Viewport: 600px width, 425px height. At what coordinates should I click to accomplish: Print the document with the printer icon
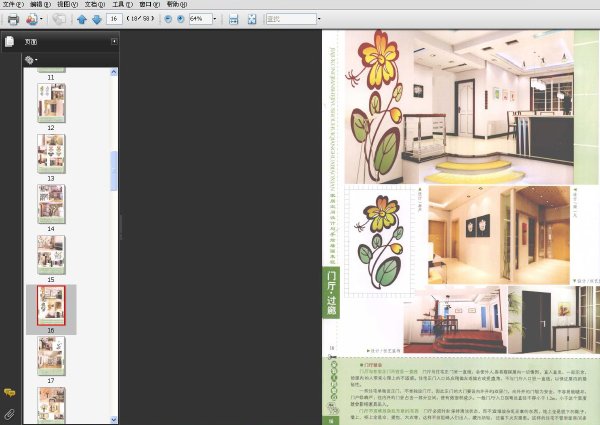(x=13, y=19)
